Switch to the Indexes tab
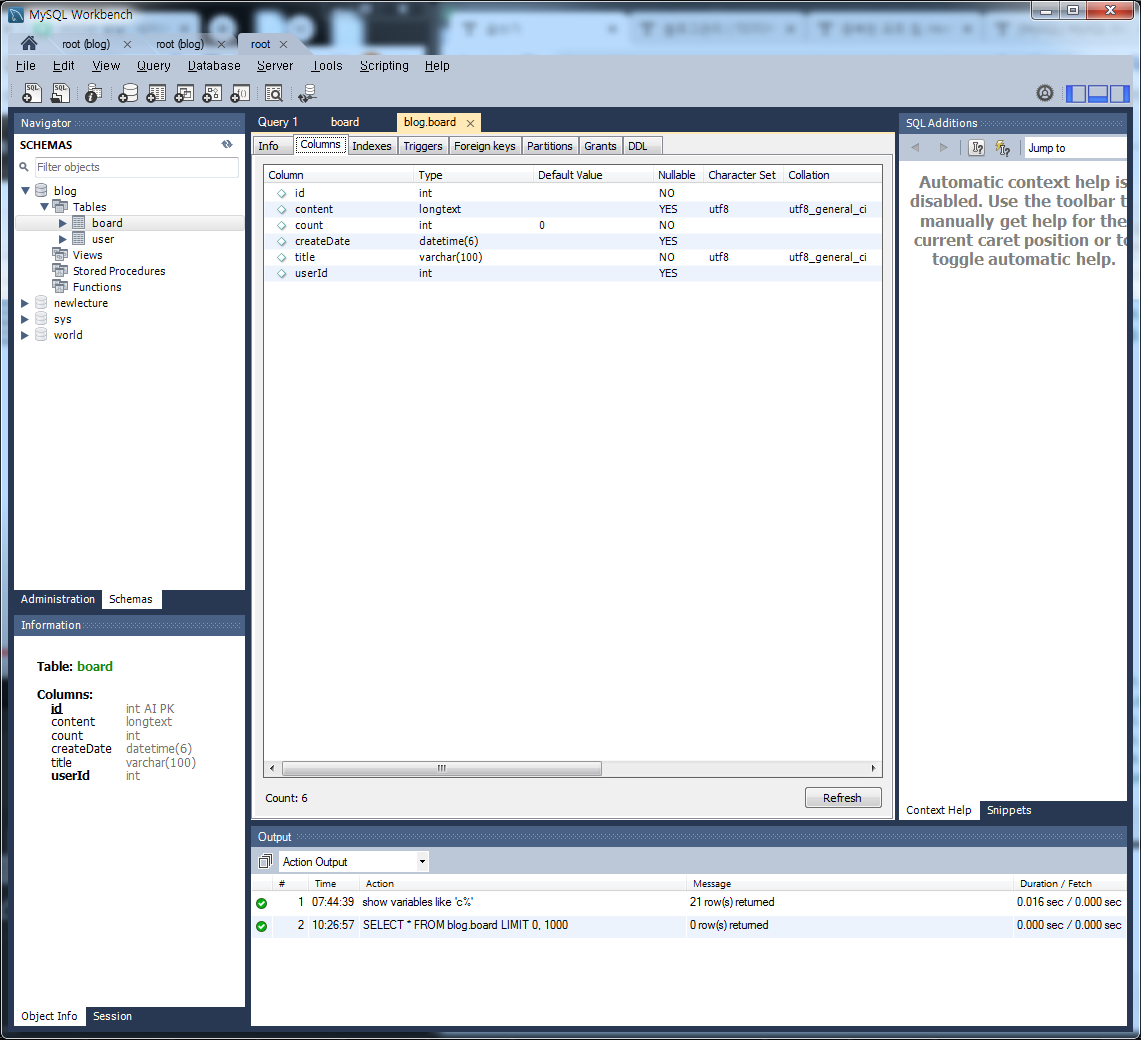This screenshot has width=1141, height=1040. click(x=372, y=146)
